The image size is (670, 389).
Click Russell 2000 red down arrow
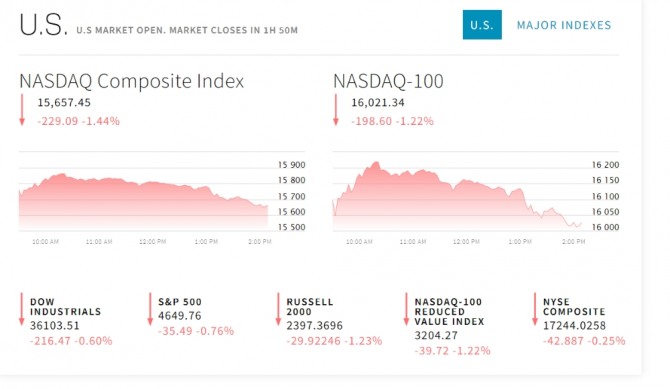point(278,309)
